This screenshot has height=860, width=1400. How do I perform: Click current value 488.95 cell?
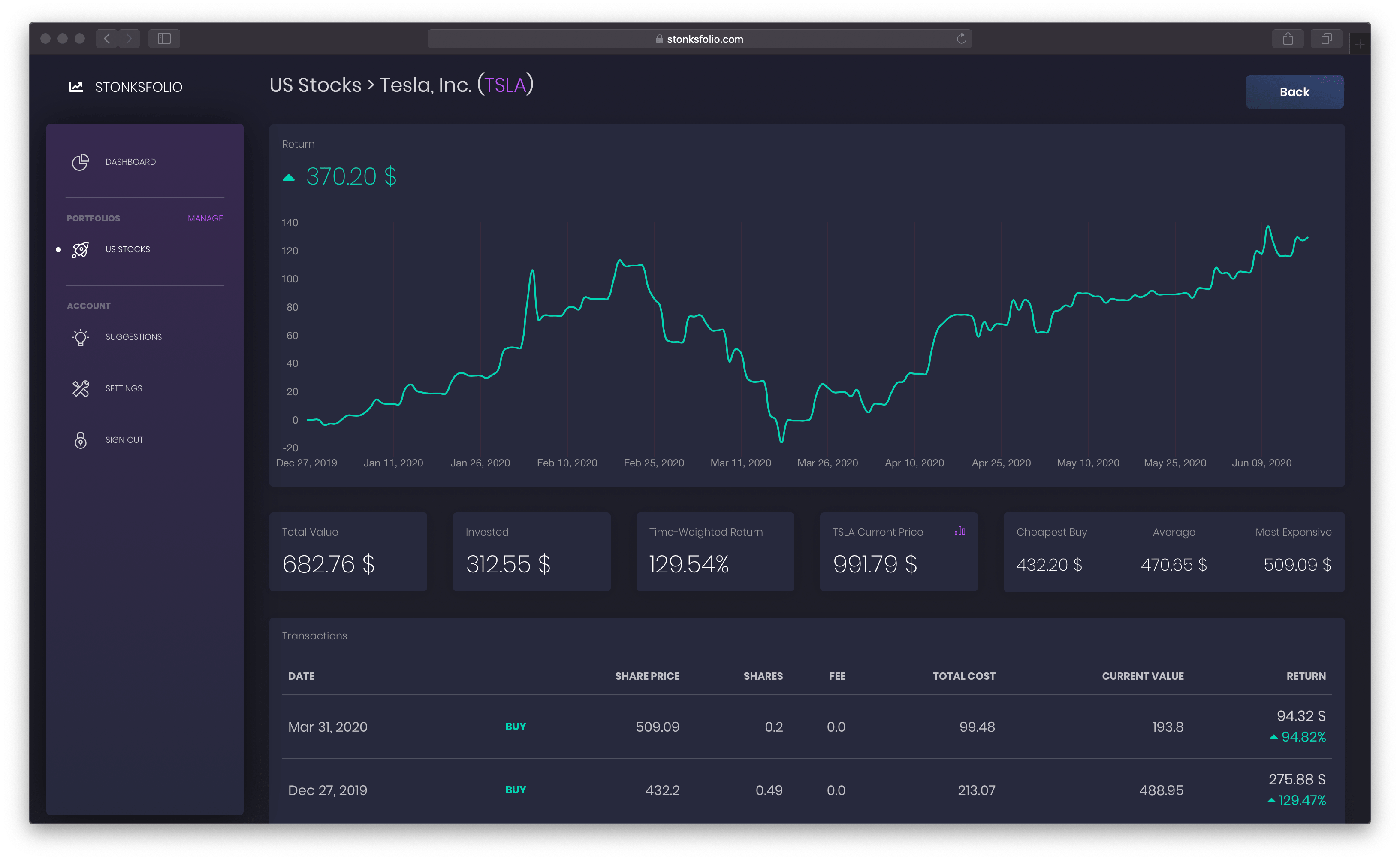coord(1161,790)
